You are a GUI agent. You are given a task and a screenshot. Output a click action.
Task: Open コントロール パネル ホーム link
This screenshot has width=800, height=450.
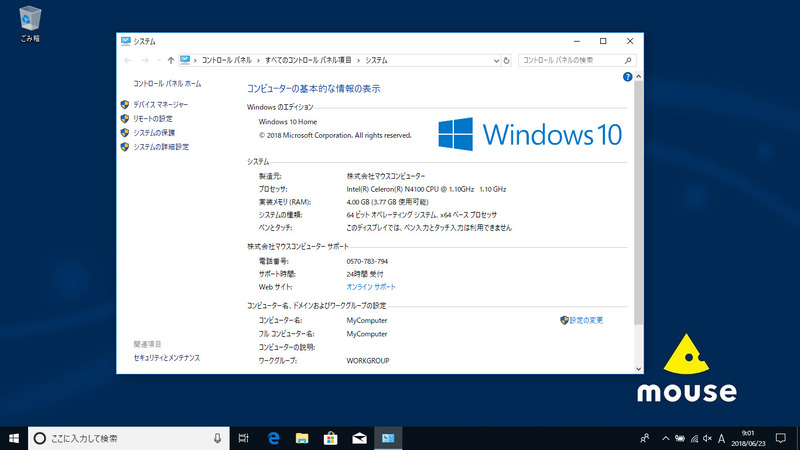(x=167, y=84)
